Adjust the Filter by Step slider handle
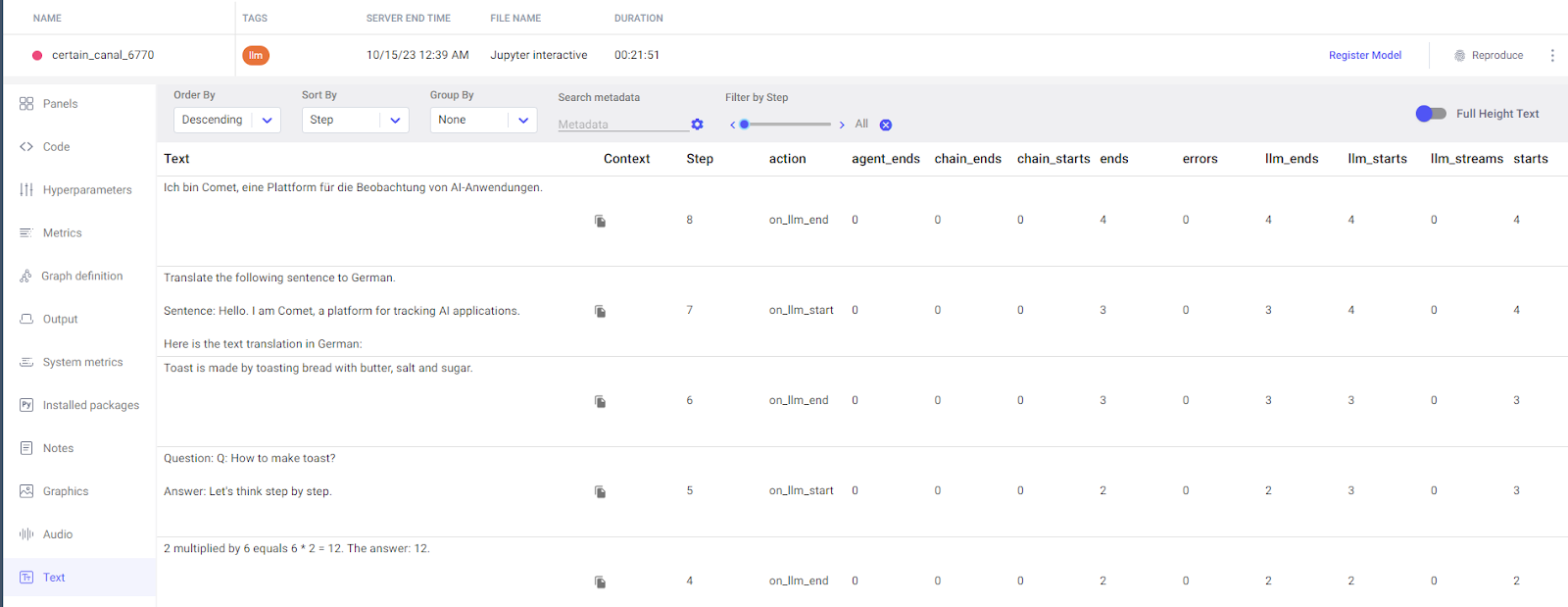1568x607 pixels. [x=745, y=125]
